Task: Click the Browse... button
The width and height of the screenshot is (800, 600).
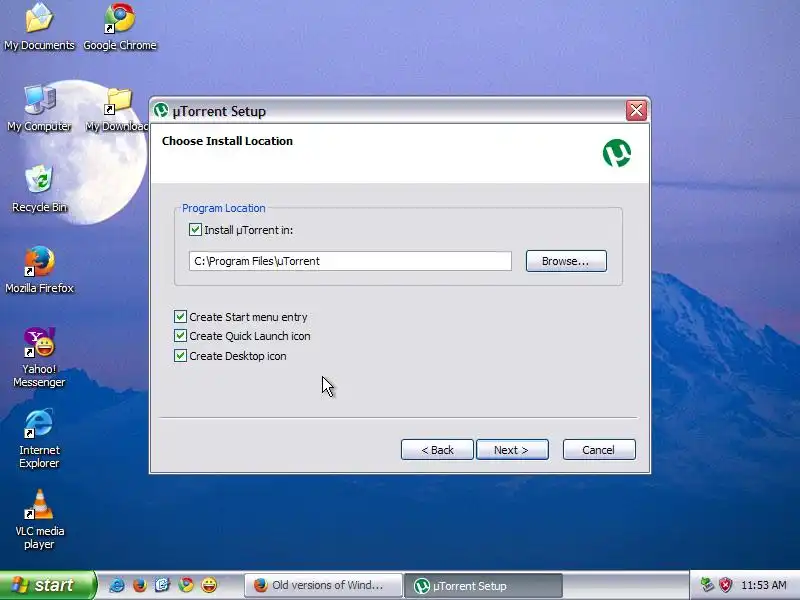Action: 566,261
